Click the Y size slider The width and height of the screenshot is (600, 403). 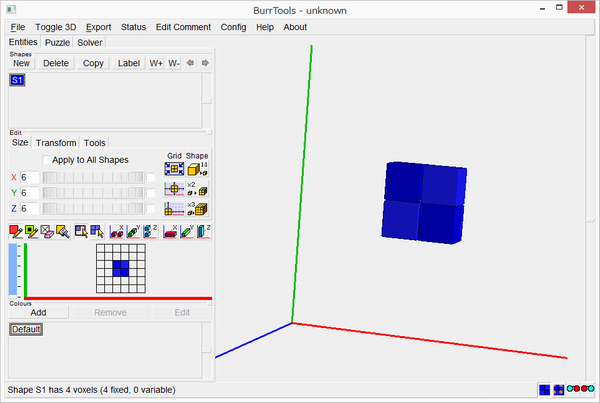click(x=93, y=193)
